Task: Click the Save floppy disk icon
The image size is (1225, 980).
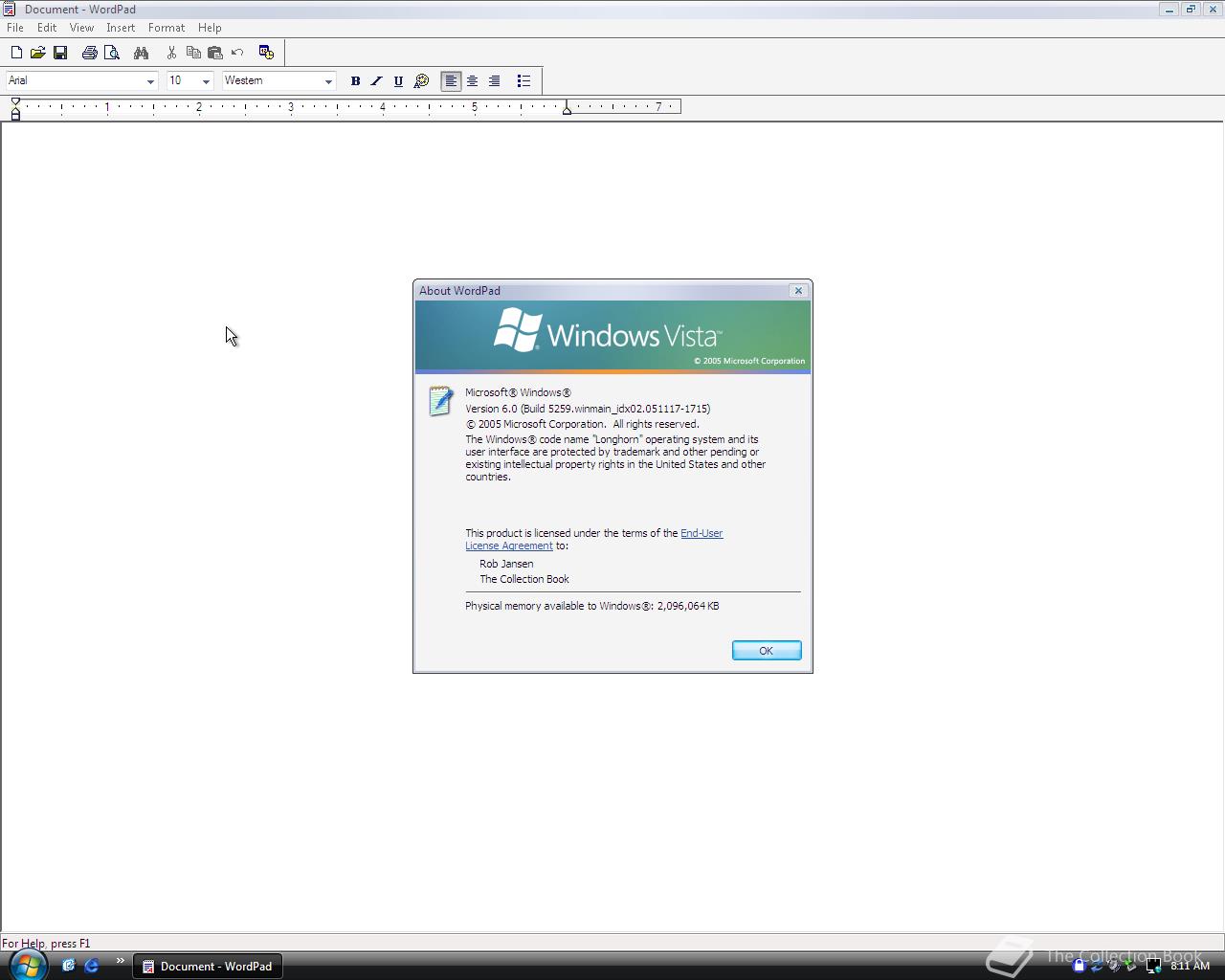Action: [60, 53]
